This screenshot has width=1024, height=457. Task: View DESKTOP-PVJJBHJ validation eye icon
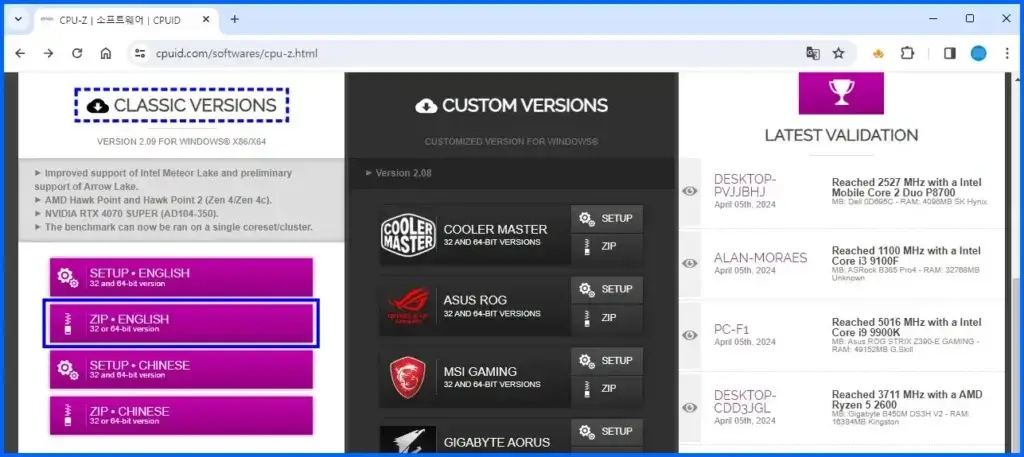(690, 191)
